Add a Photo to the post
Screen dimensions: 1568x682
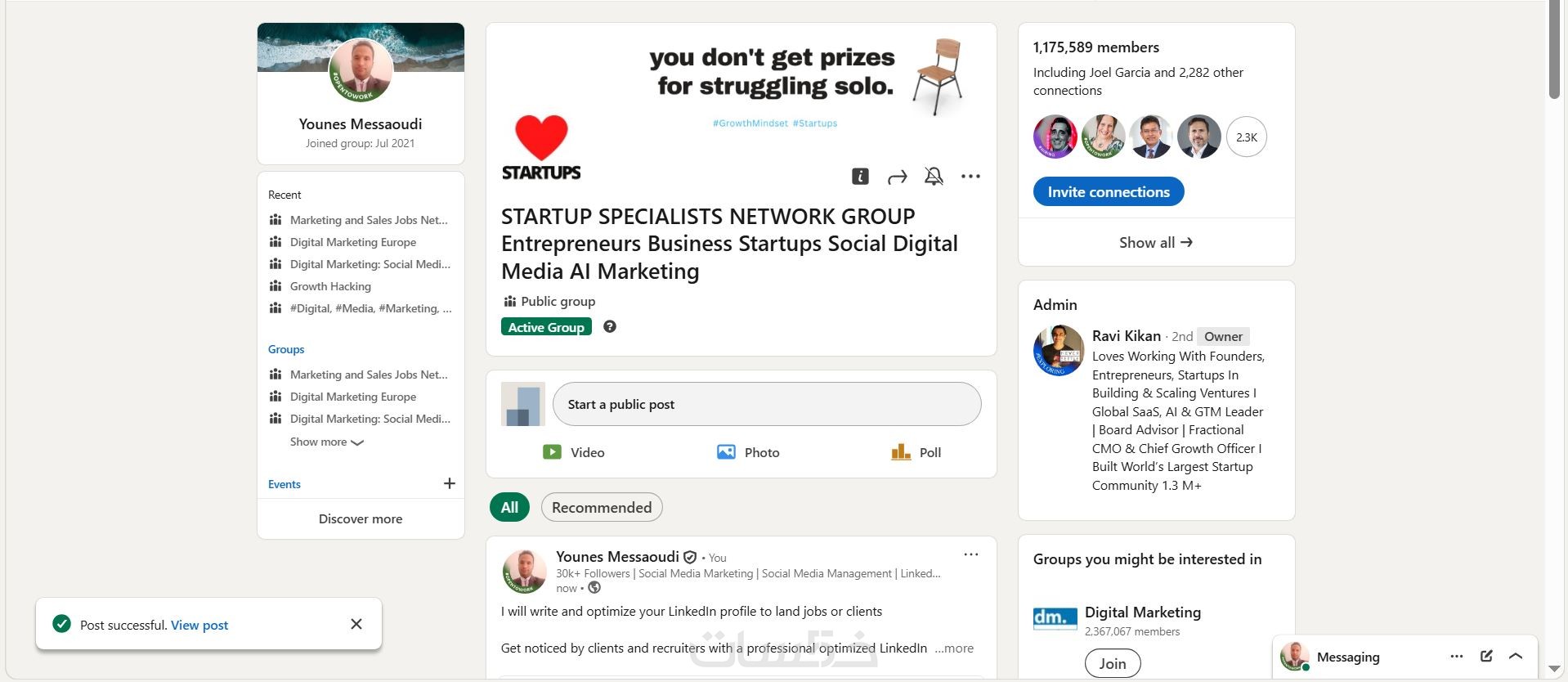pos(748,452)
